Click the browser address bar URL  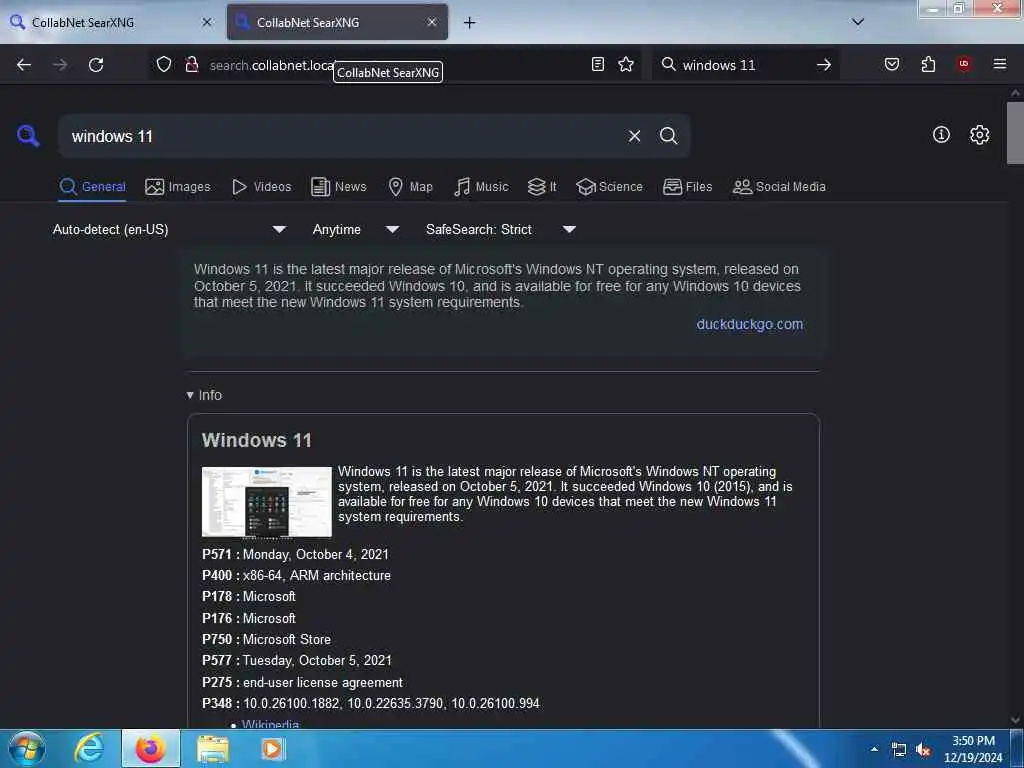[x=271, y=65]
